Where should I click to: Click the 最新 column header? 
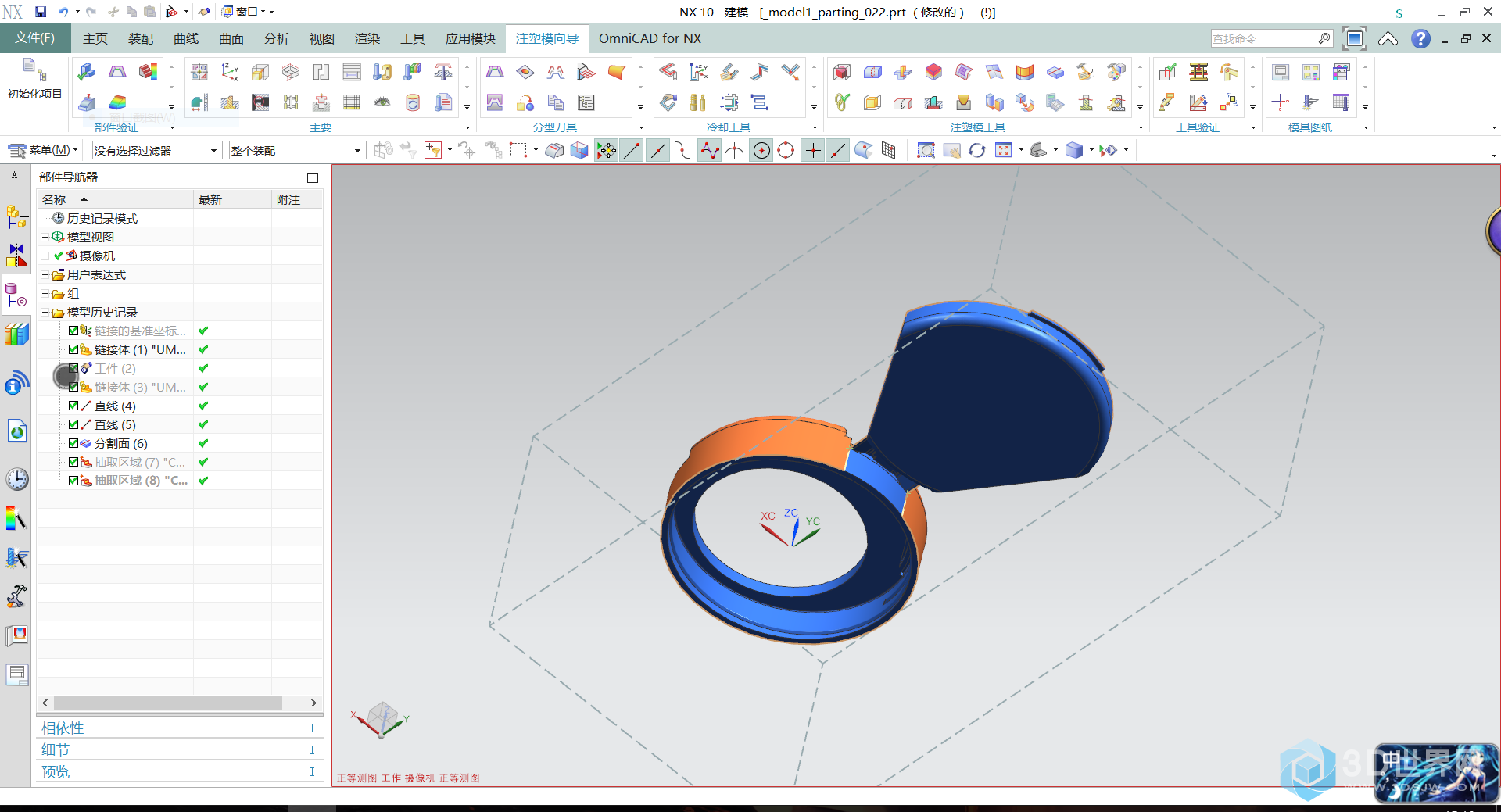coord(232,199)
